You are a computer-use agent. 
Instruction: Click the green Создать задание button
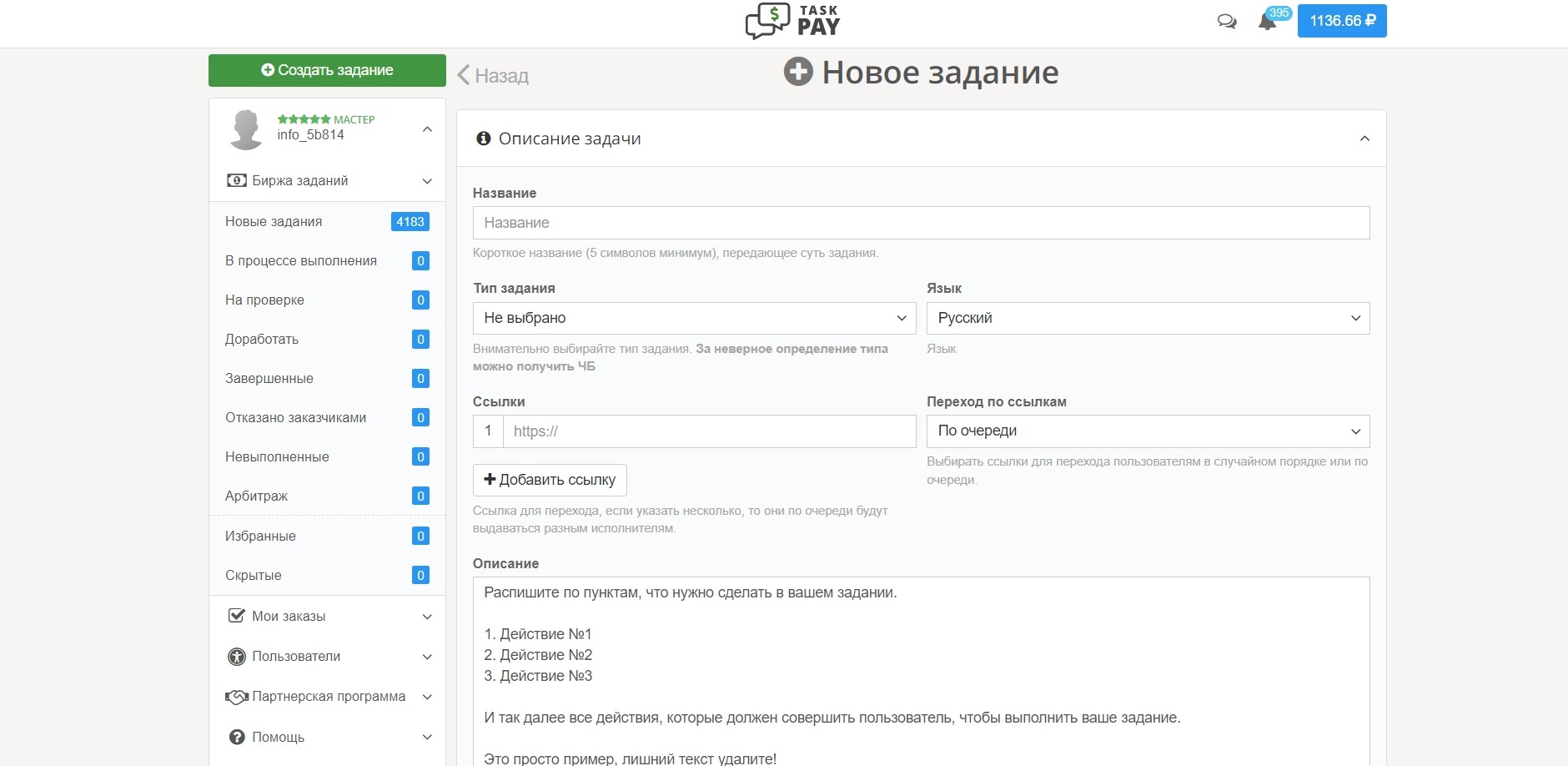tap(327, 70)
